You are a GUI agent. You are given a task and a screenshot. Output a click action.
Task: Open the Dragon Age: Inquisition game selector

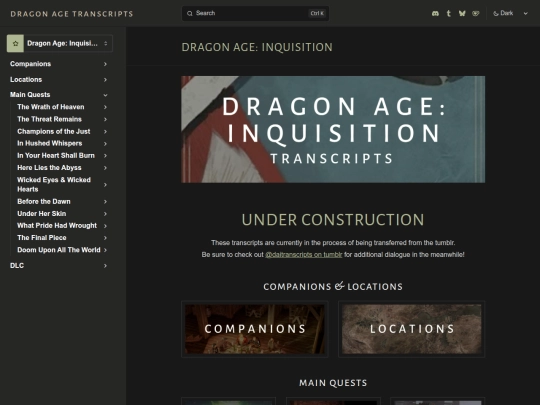pyautogui.click(x=60, y=43)
